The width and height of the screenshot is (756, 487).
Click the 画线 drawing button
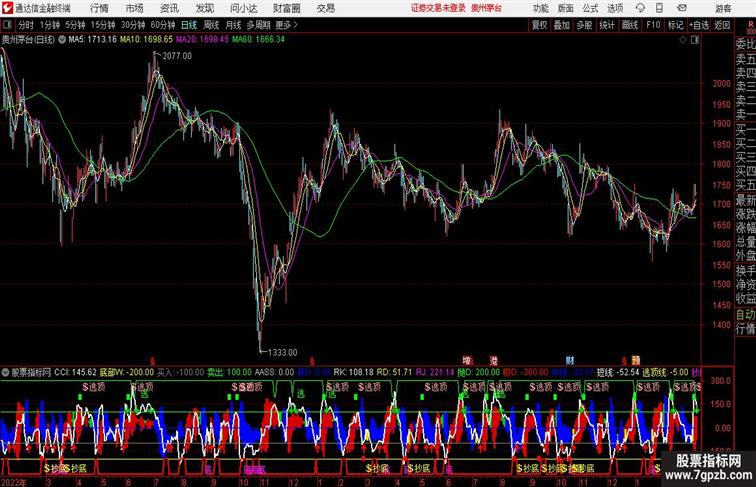[630, 25]
